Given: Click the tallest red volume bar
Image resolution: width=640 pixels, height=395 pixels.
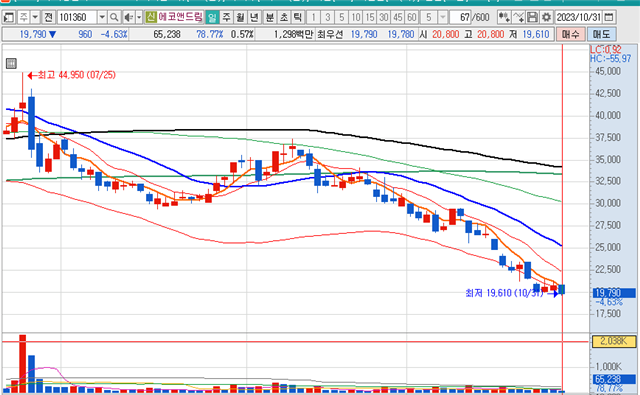Looking at the screenshot, I should click(x=22, y=364).
